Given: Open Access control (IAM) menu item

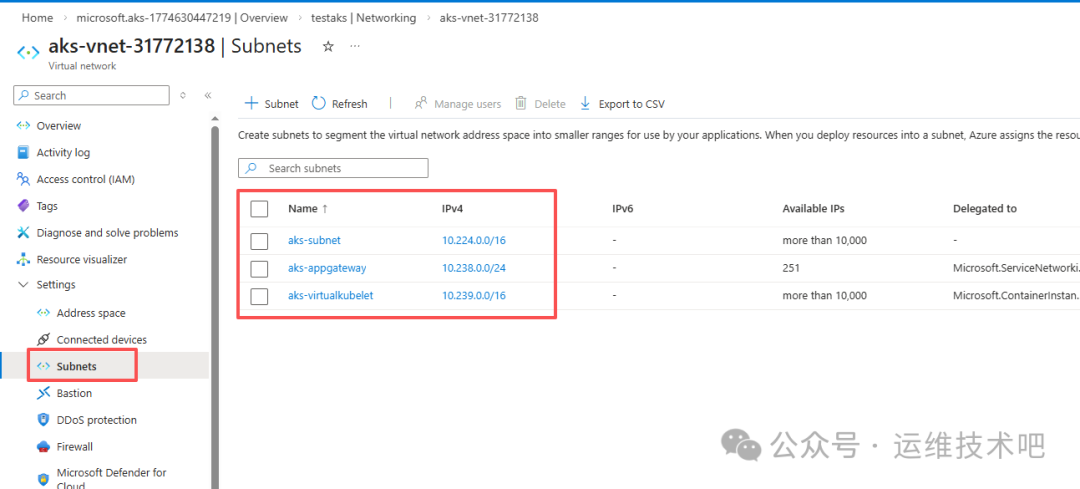Looking at the screenshot, I should coord(85,179).
